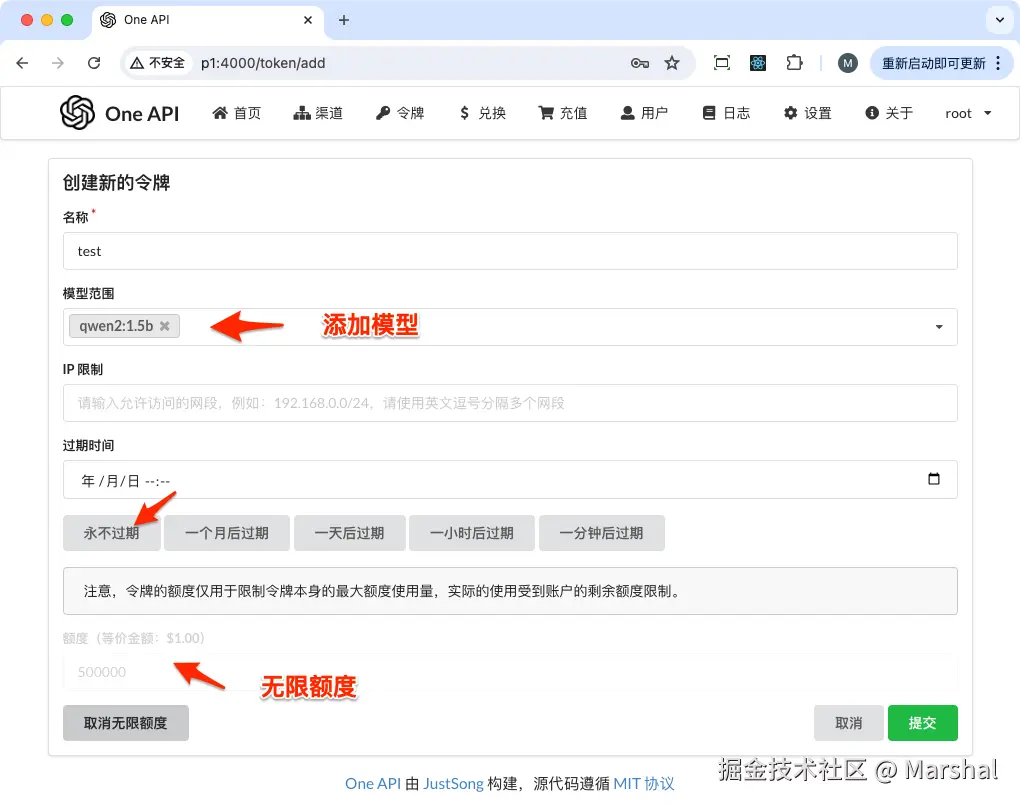Open the 令牌 tokens menu
Viewport: 1020px width, 806px height.
(400, 113)
